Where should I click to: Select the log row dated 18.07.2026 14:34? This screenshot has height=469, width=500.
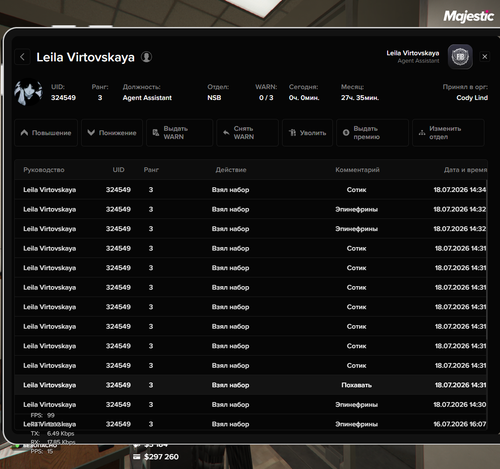pos(250,190)
